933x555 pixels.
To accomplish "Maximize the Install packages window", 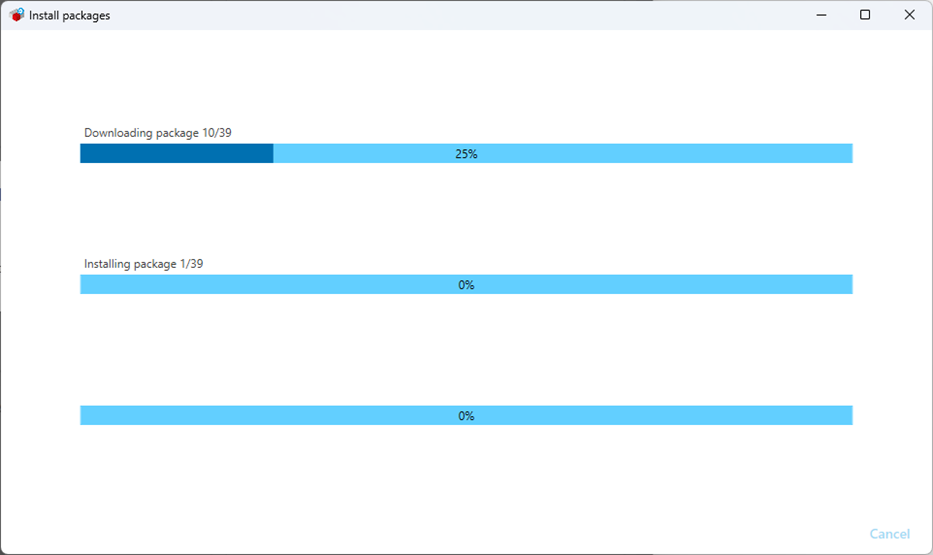I will (x=865, y=15).
